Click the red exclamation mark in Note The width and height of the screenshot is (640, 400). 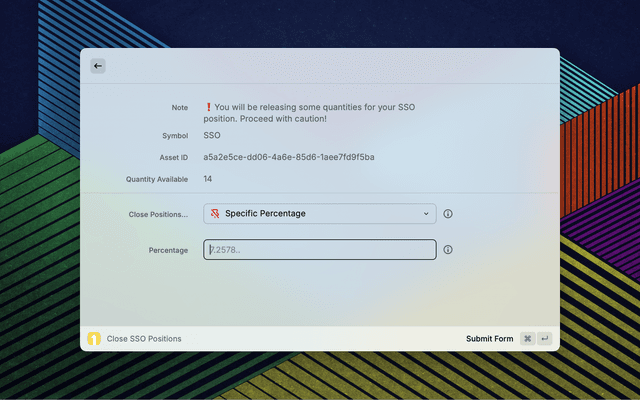click(208, 107)
